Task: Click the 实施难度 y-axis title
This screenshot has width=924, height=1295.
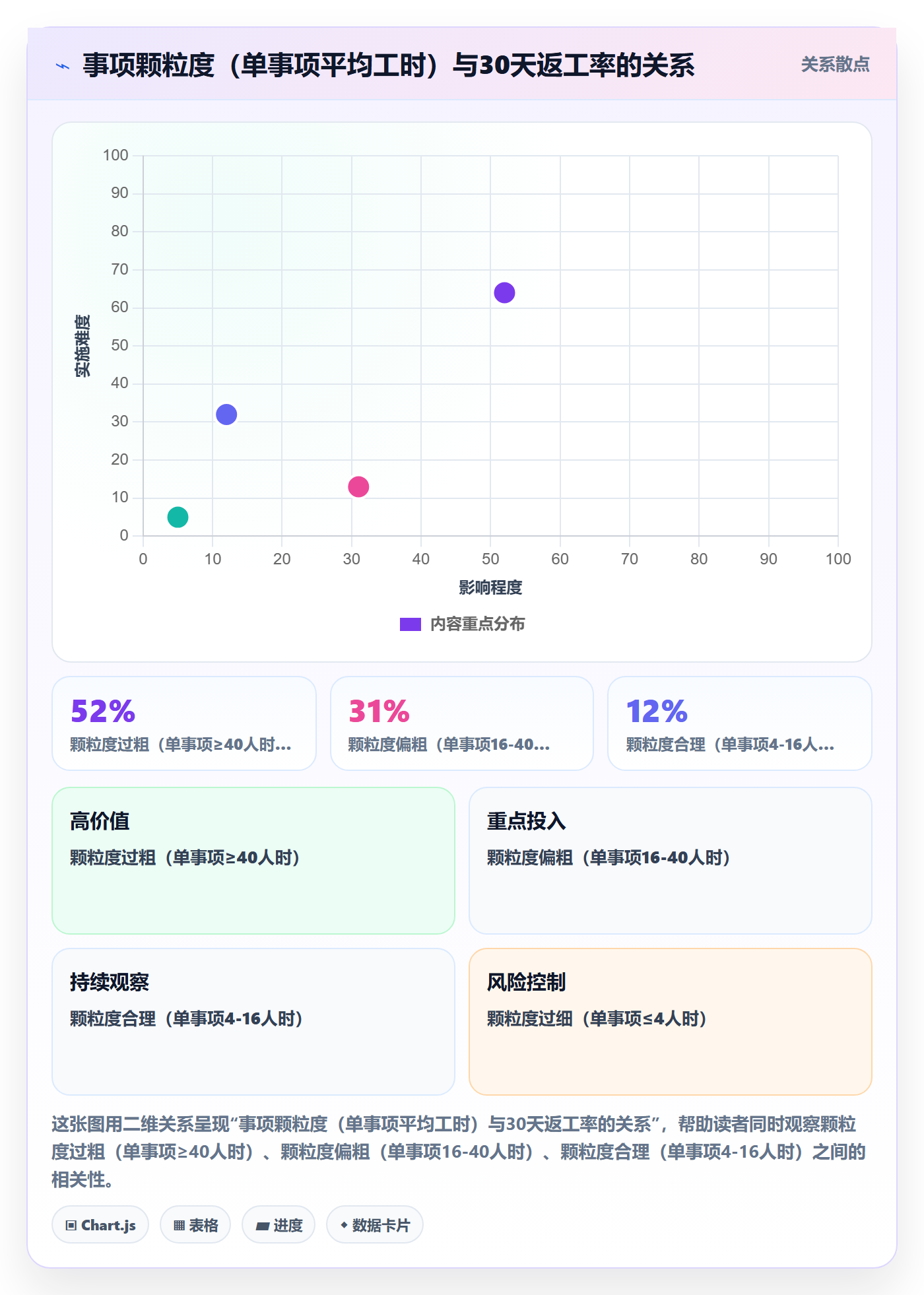Action: (x=82, y=346)
